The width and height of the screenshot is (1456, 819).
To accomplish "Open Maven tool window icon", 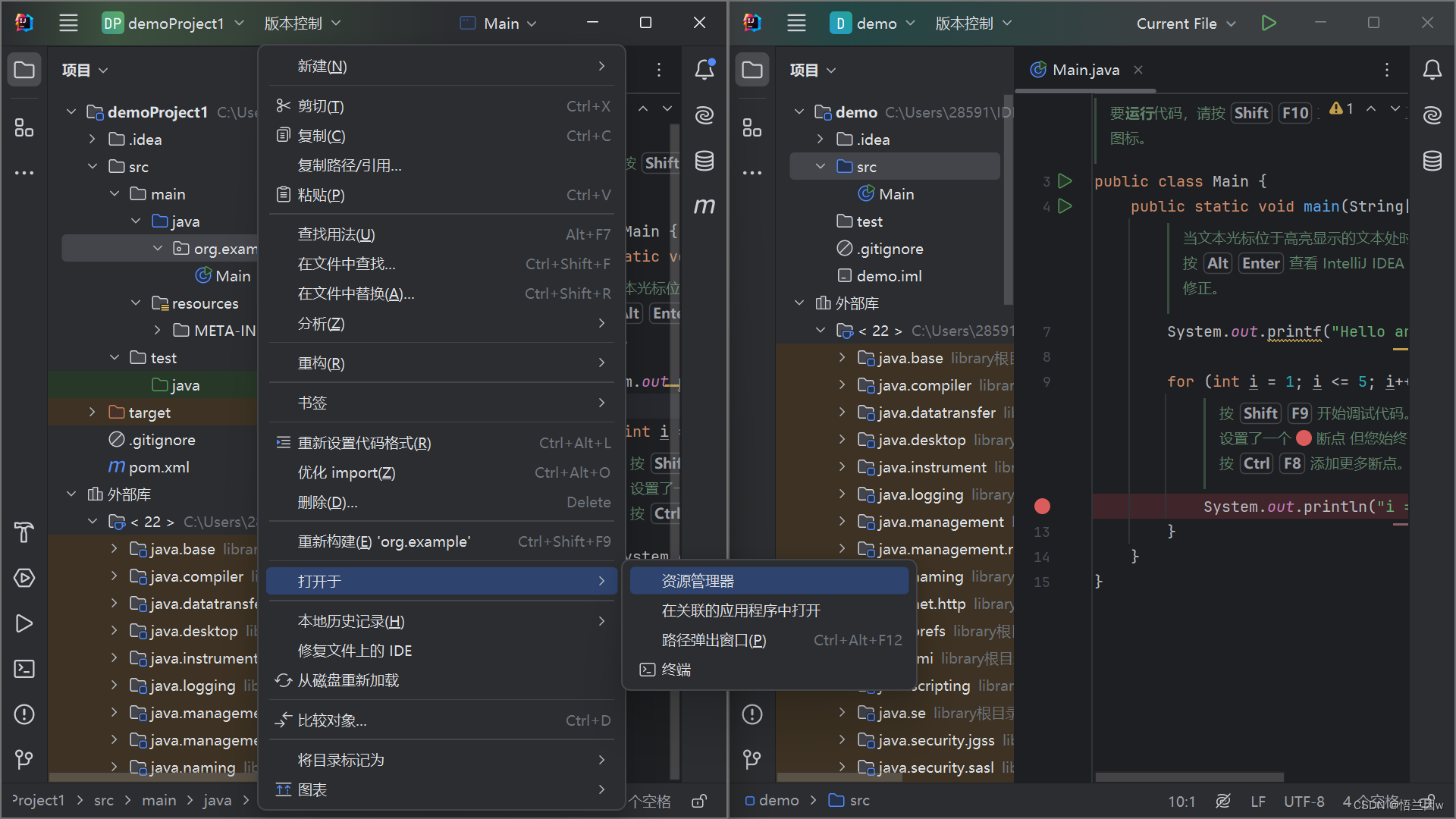I will coord(704,206).
